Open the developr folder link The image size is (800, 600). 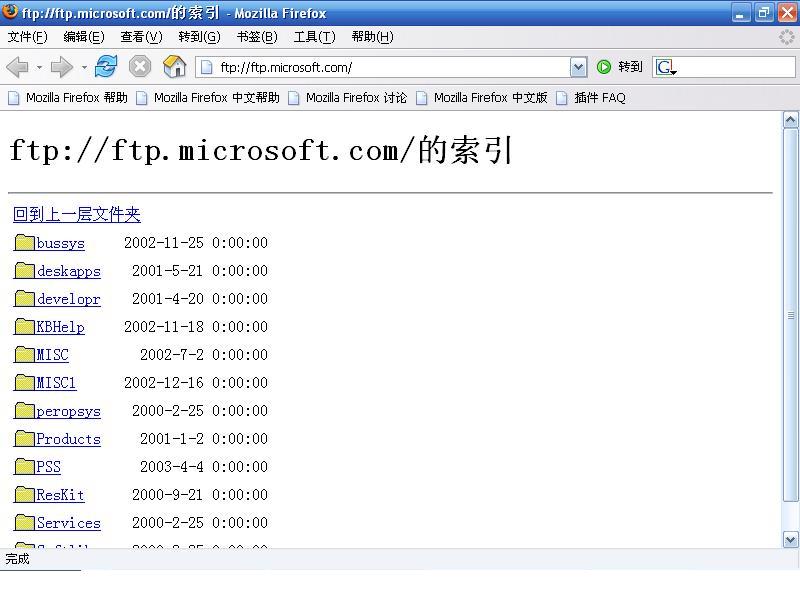68,299
